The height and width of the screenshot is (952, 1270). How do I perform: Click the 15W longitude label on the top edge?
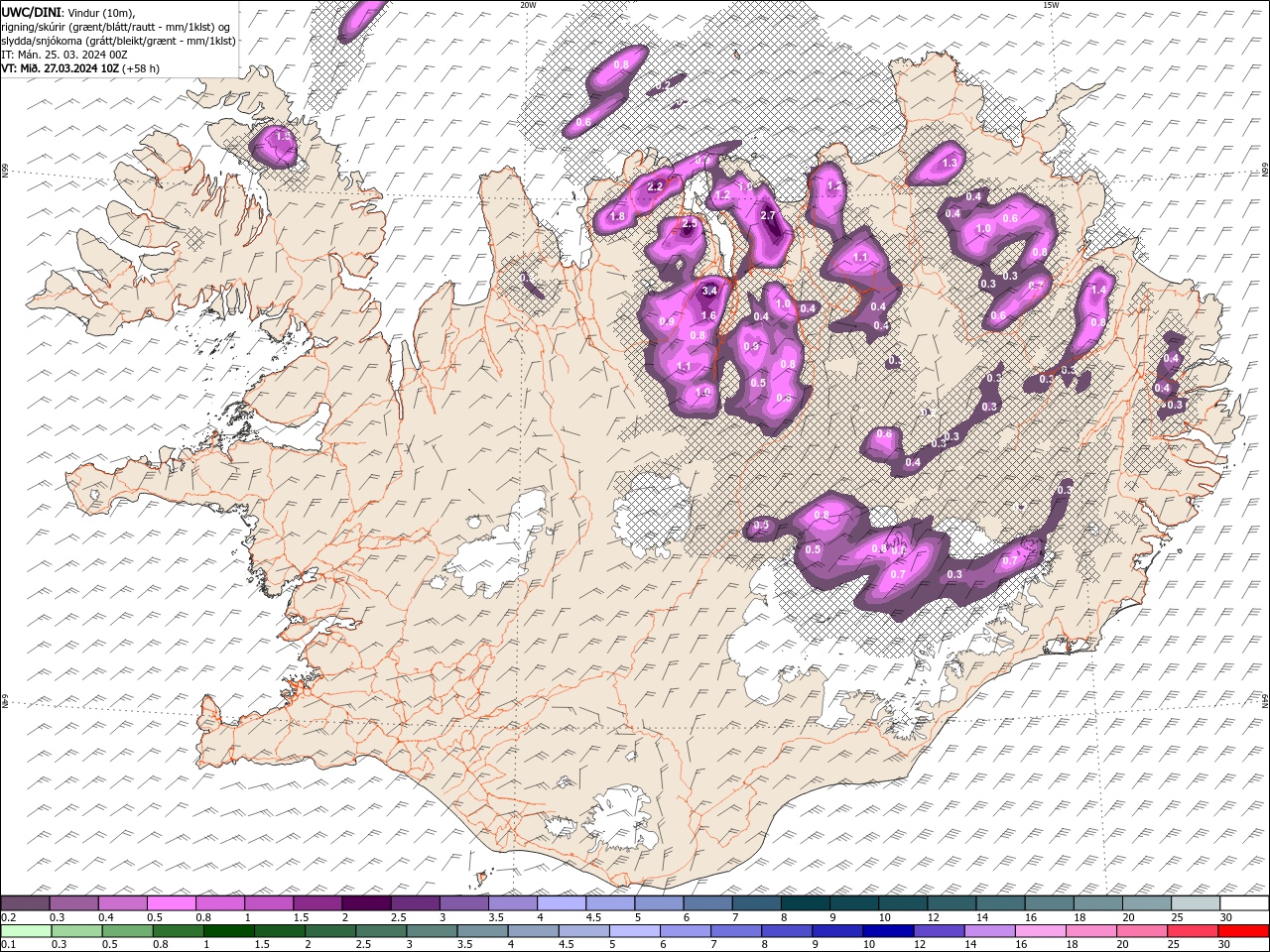point(1051,5)
